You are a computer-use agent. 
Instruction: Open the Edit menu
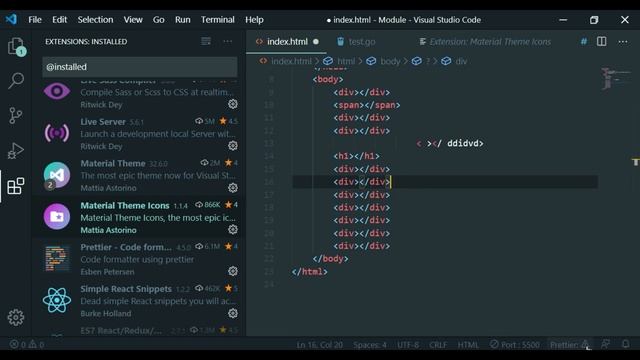pyautogui.click(x=59, y=20)
